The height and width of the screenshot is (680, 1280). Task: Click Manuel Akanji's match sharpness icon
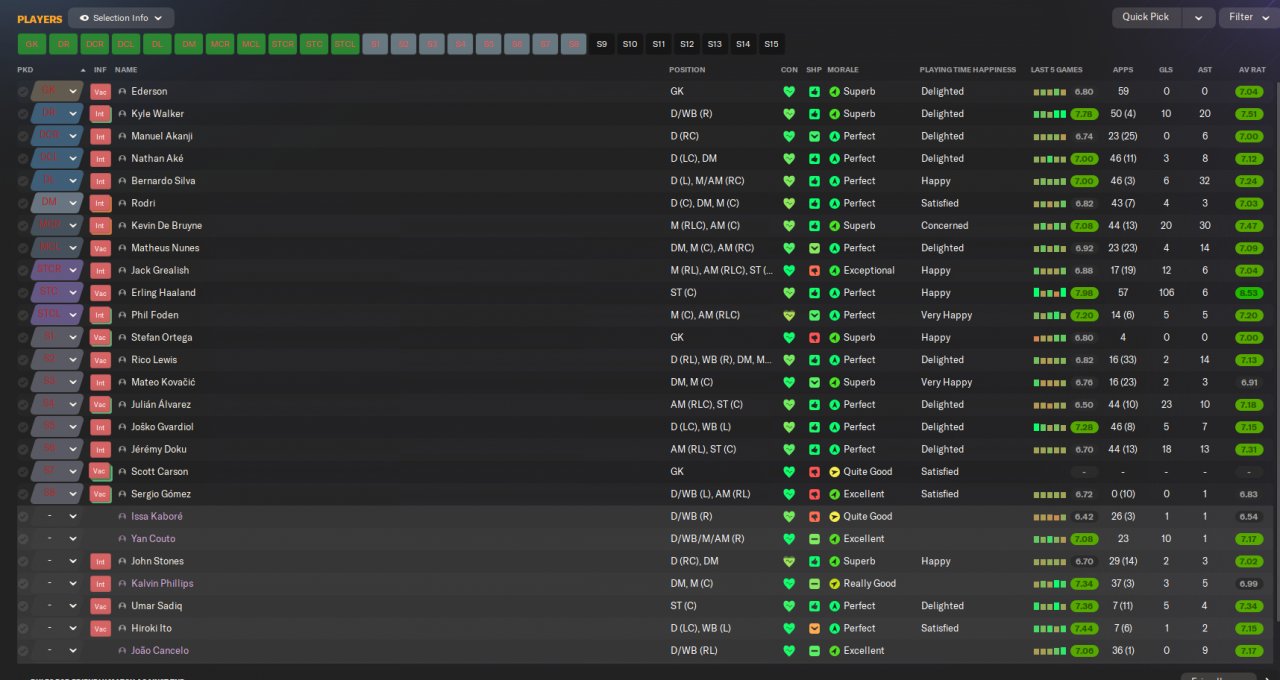coord(814,136)
